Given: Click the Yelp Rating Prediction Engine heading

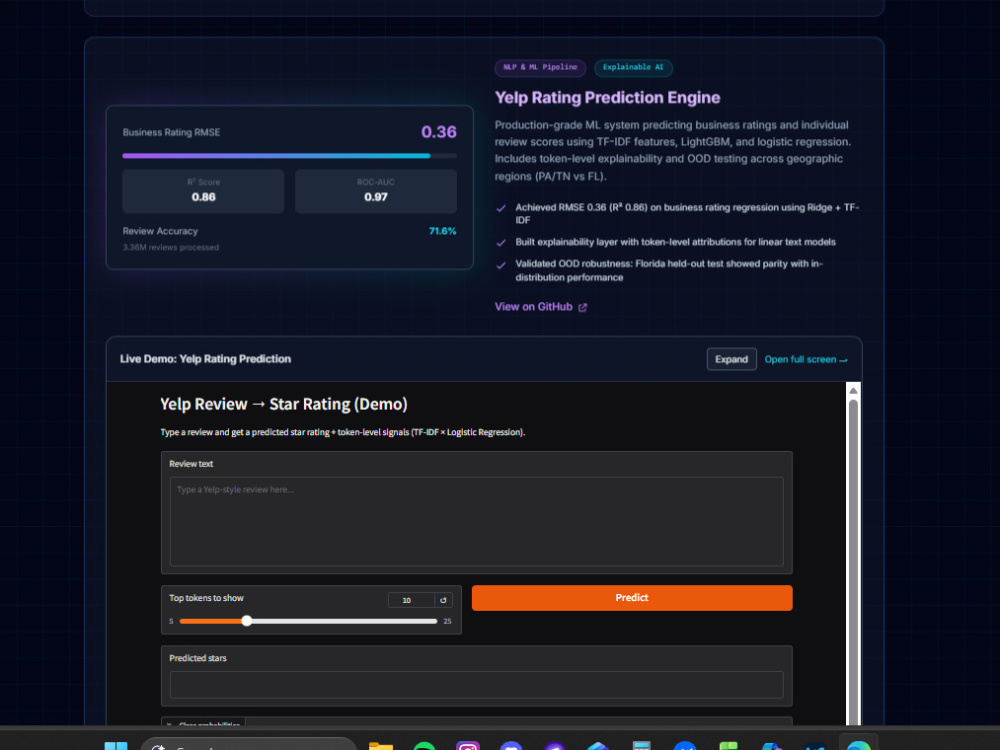Looking at the screenshot, I should click(x=607, y=98).
